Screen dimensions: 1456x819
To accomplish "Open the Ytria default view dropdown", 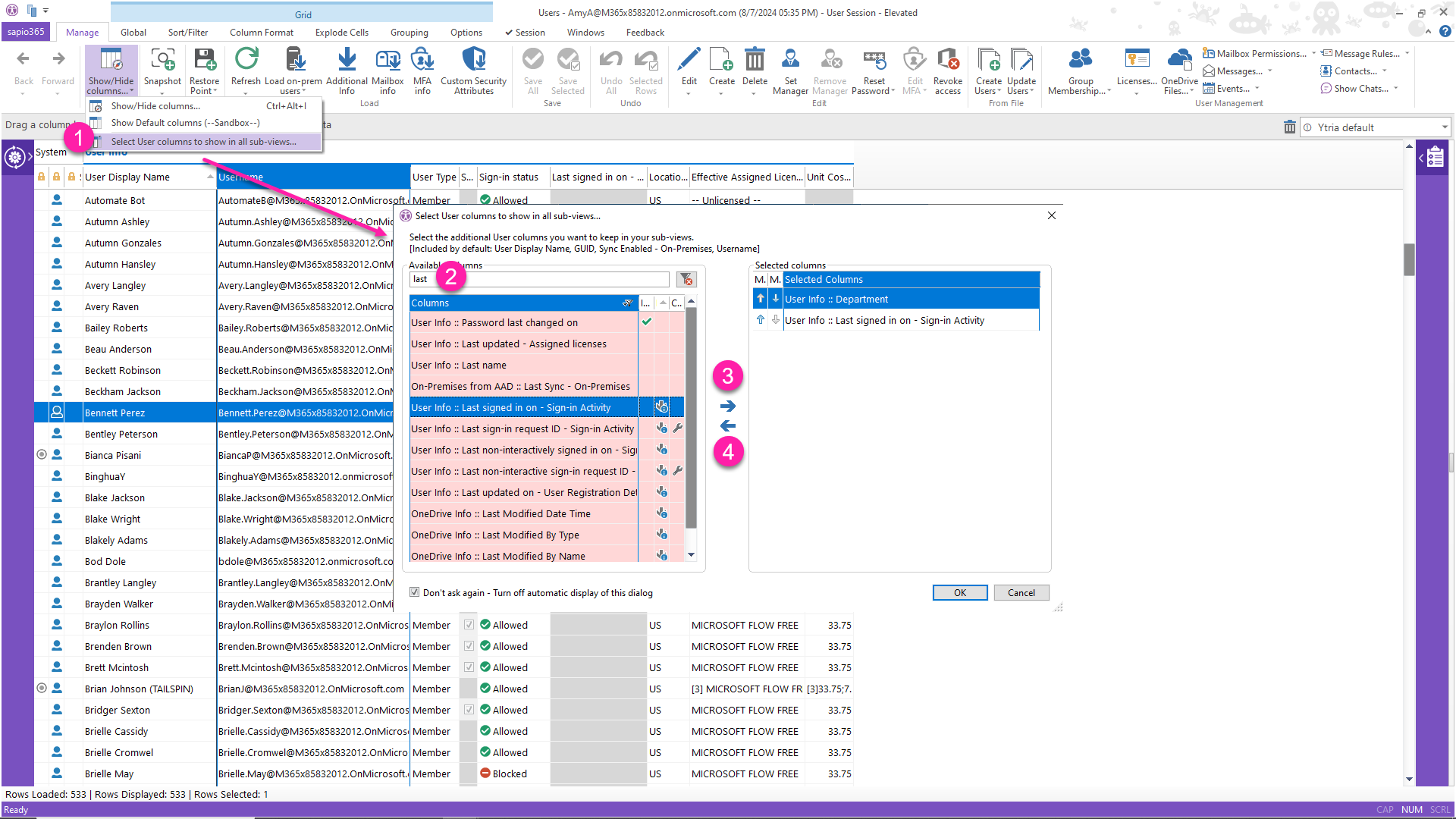I will [1444, 127].
